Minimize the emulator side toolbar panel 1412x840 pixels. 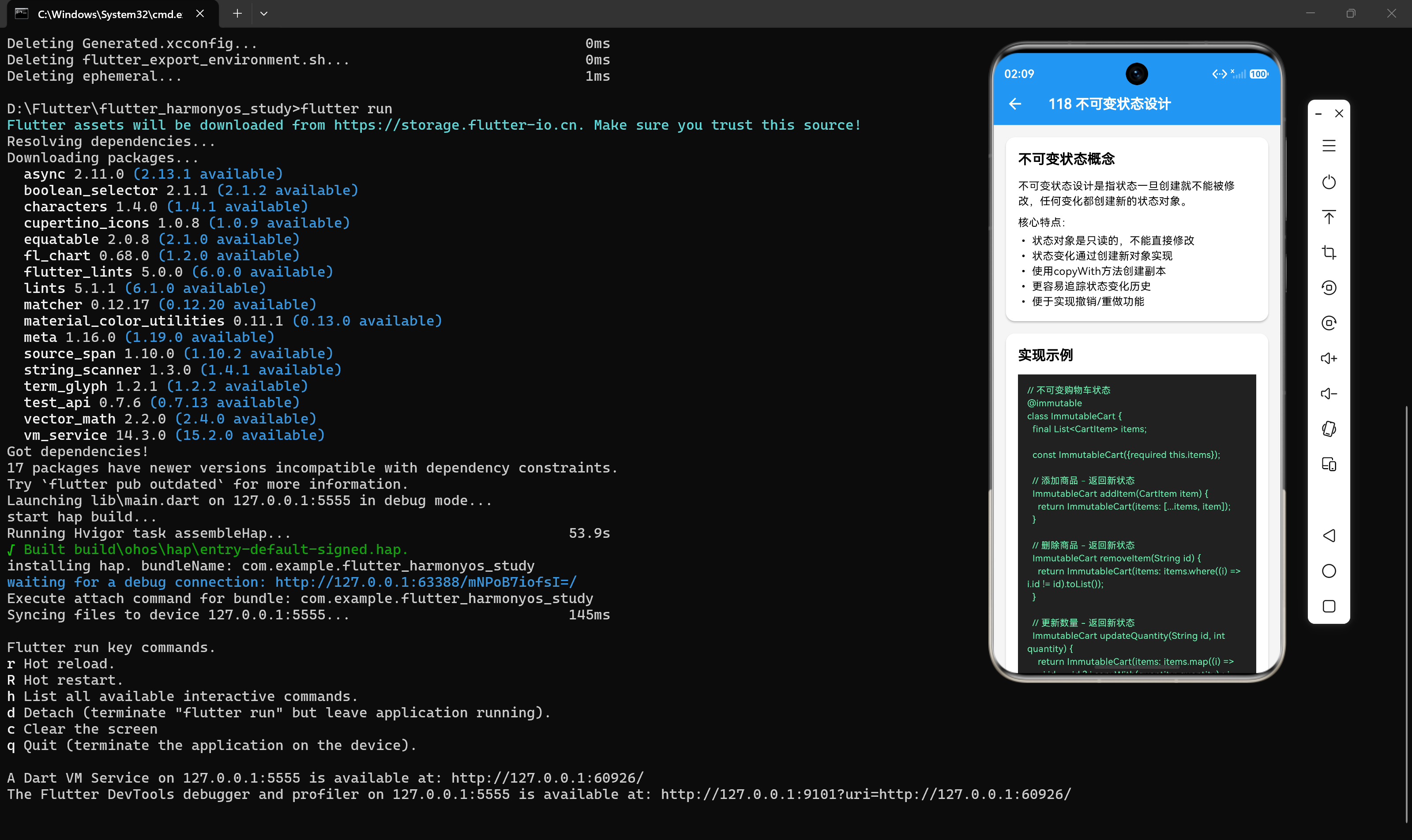(1318, 114)
